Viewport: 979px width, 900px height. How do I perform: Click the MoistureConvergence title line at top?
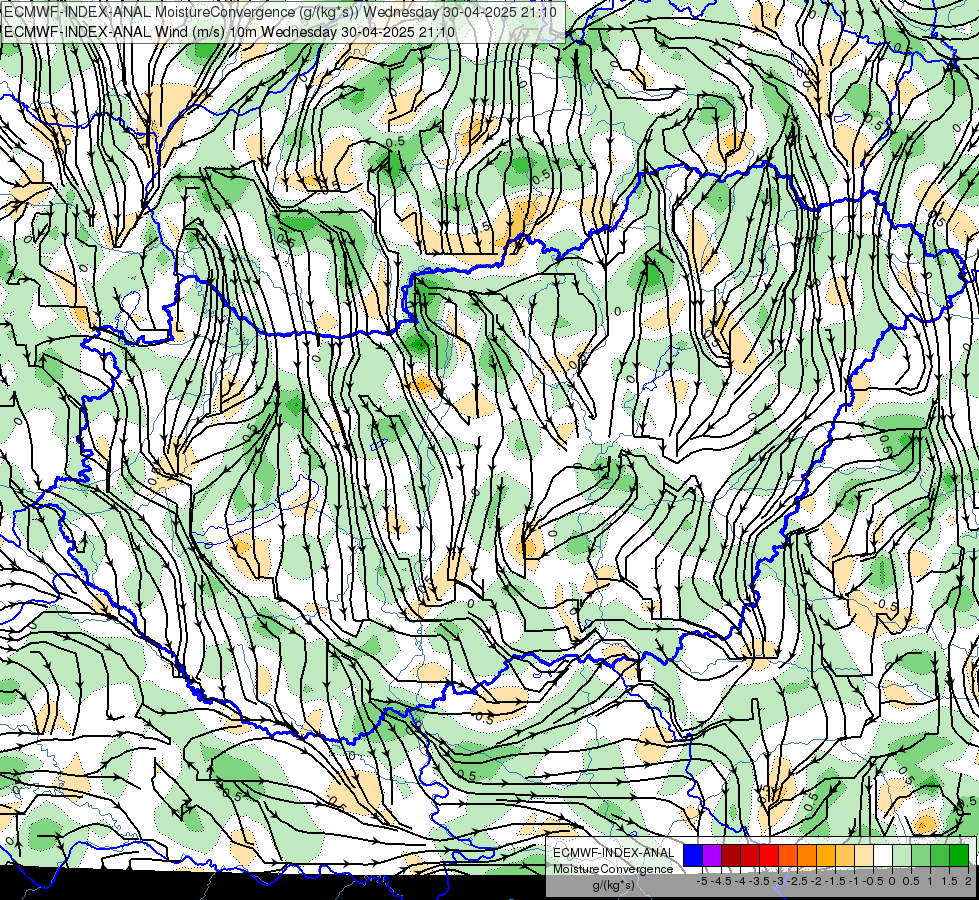[280, 12]
